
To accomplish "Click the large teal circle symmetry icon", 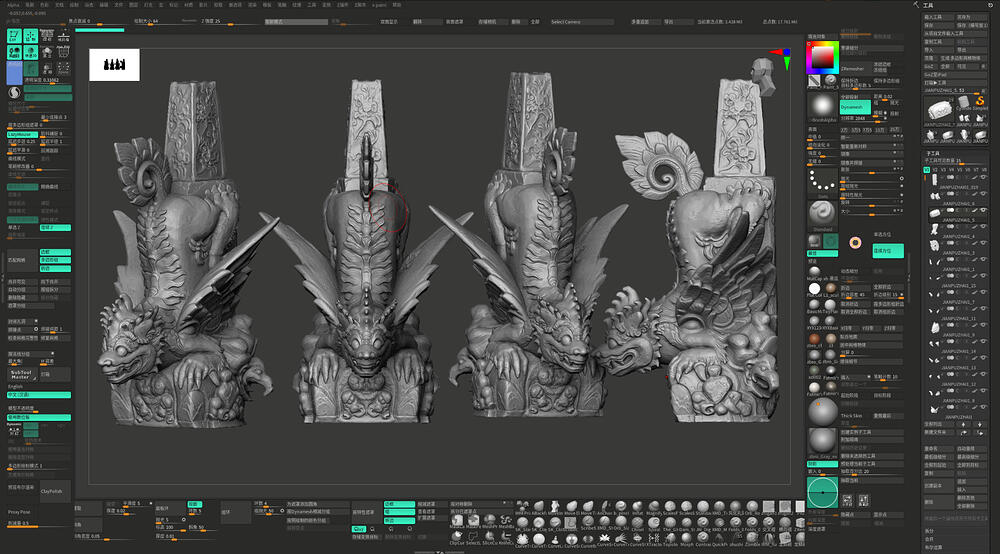I will (x=825, y=492).
